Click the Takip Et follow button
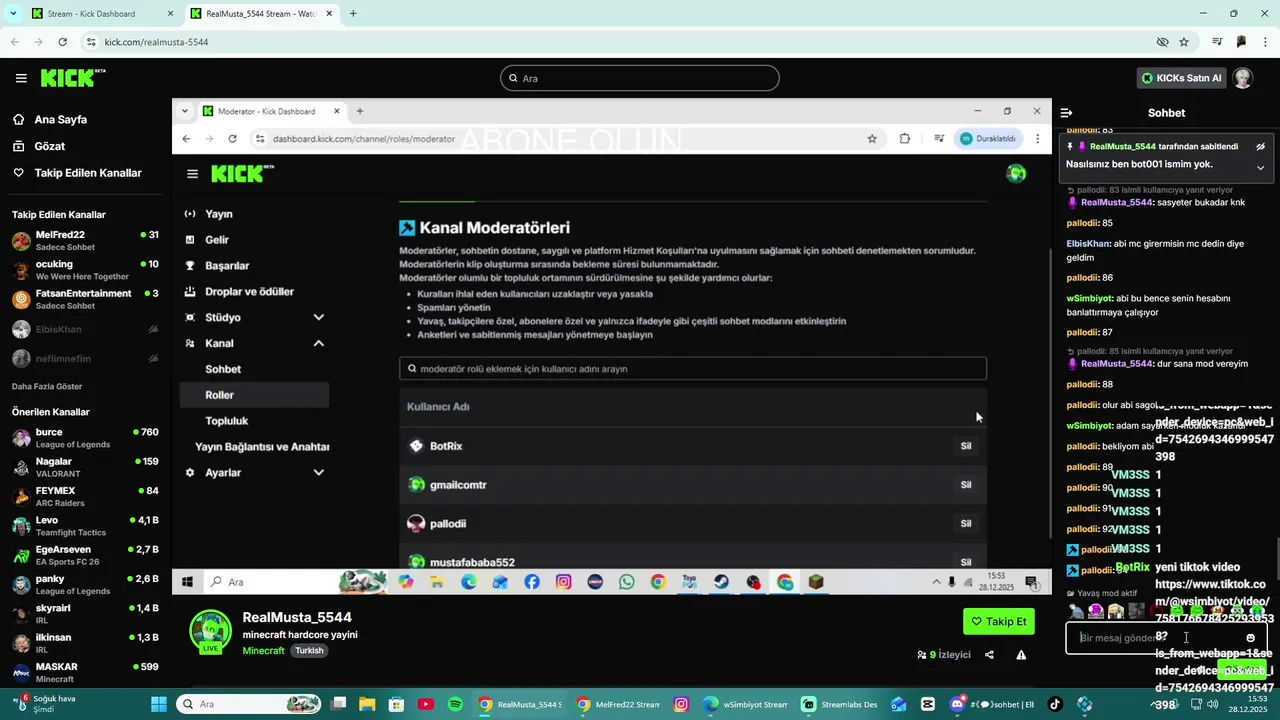The width and height of the screenshot is (1280, 720). click(x=999, y=621)
